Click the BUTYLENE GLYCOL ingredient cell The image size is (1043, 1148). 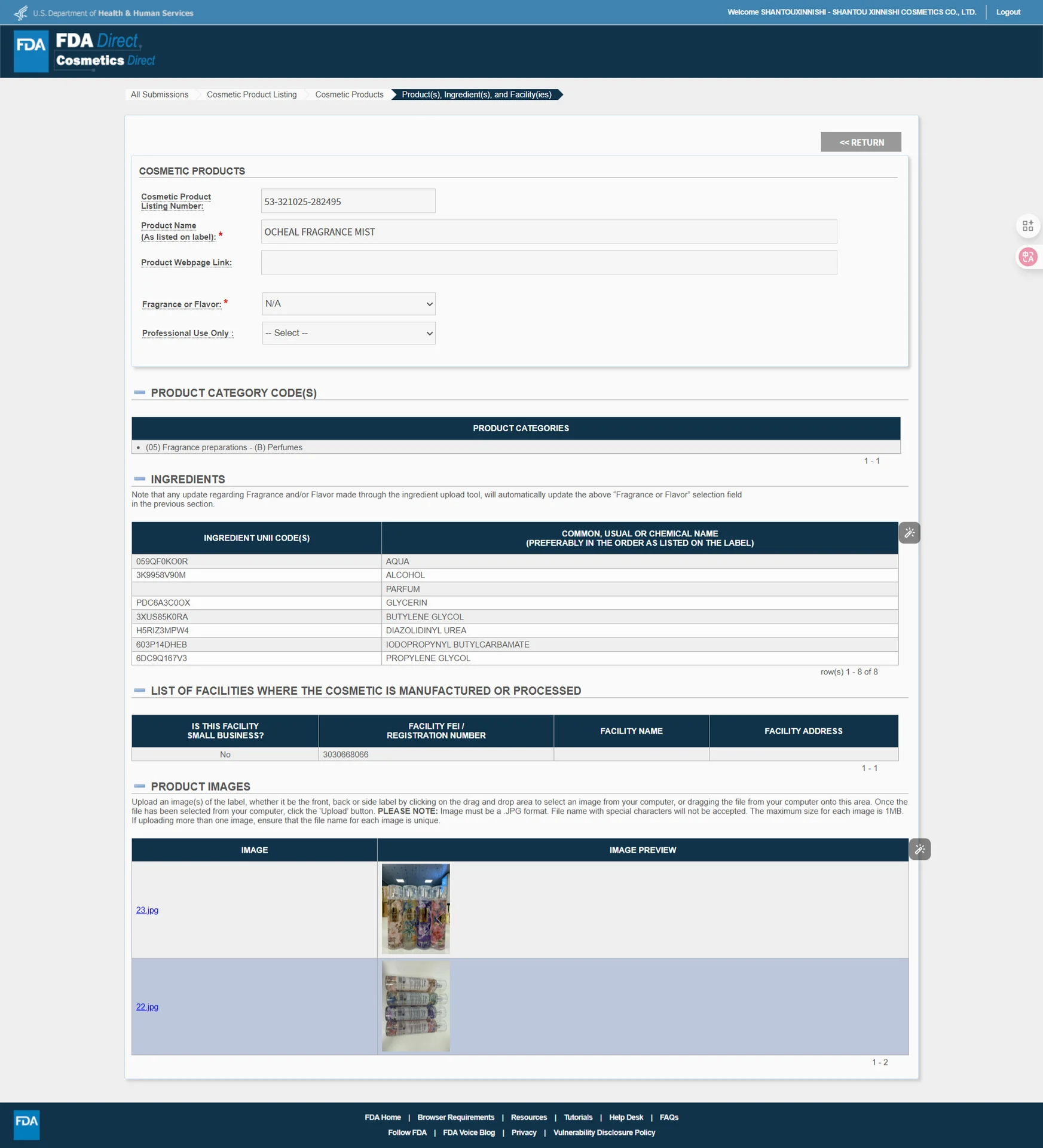(x=640, y=617)
